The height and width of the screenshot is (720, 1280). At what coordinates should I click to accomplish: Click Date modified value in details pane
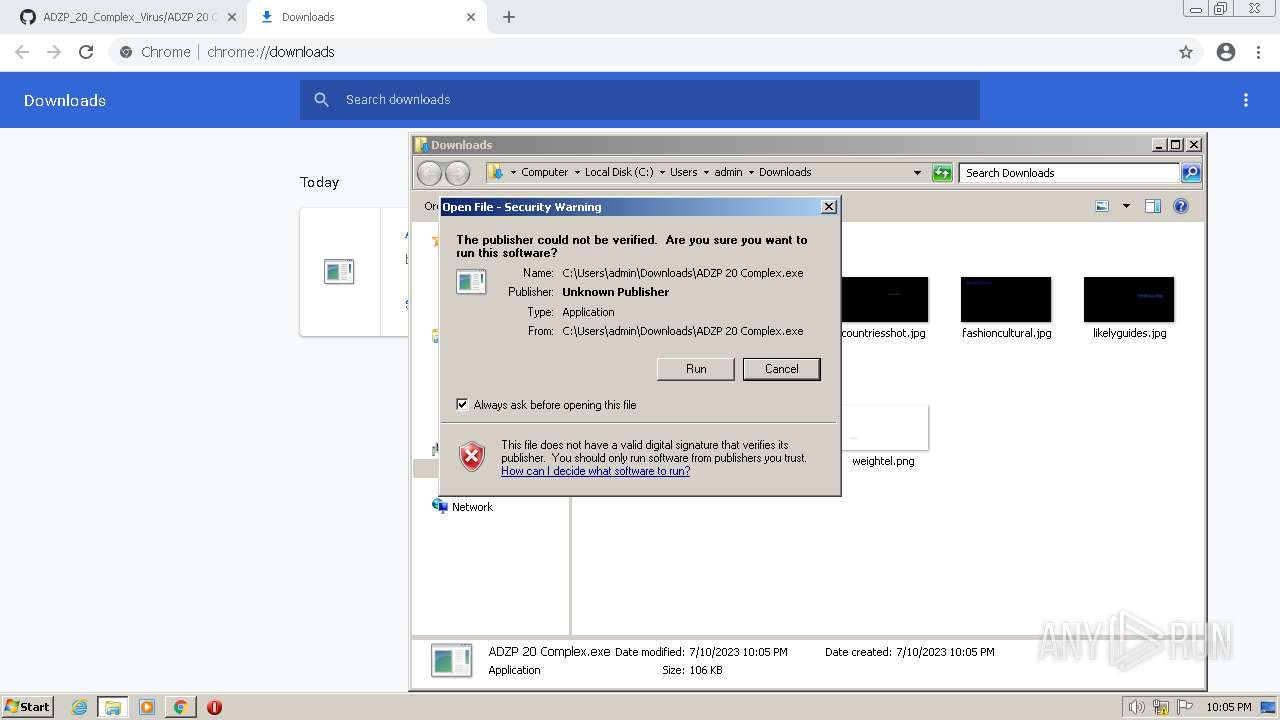(738, 652)
